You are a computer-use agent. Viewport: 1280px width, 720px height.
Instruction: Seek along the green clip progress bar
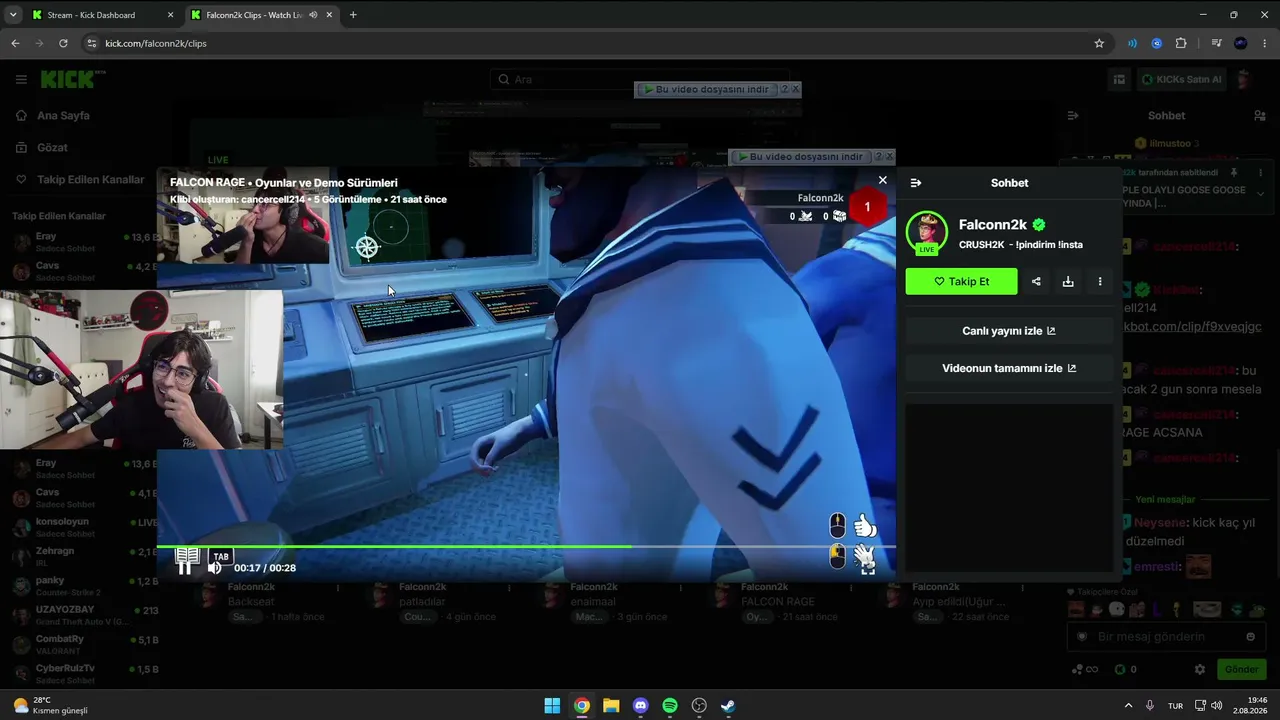tap(526, 546)
